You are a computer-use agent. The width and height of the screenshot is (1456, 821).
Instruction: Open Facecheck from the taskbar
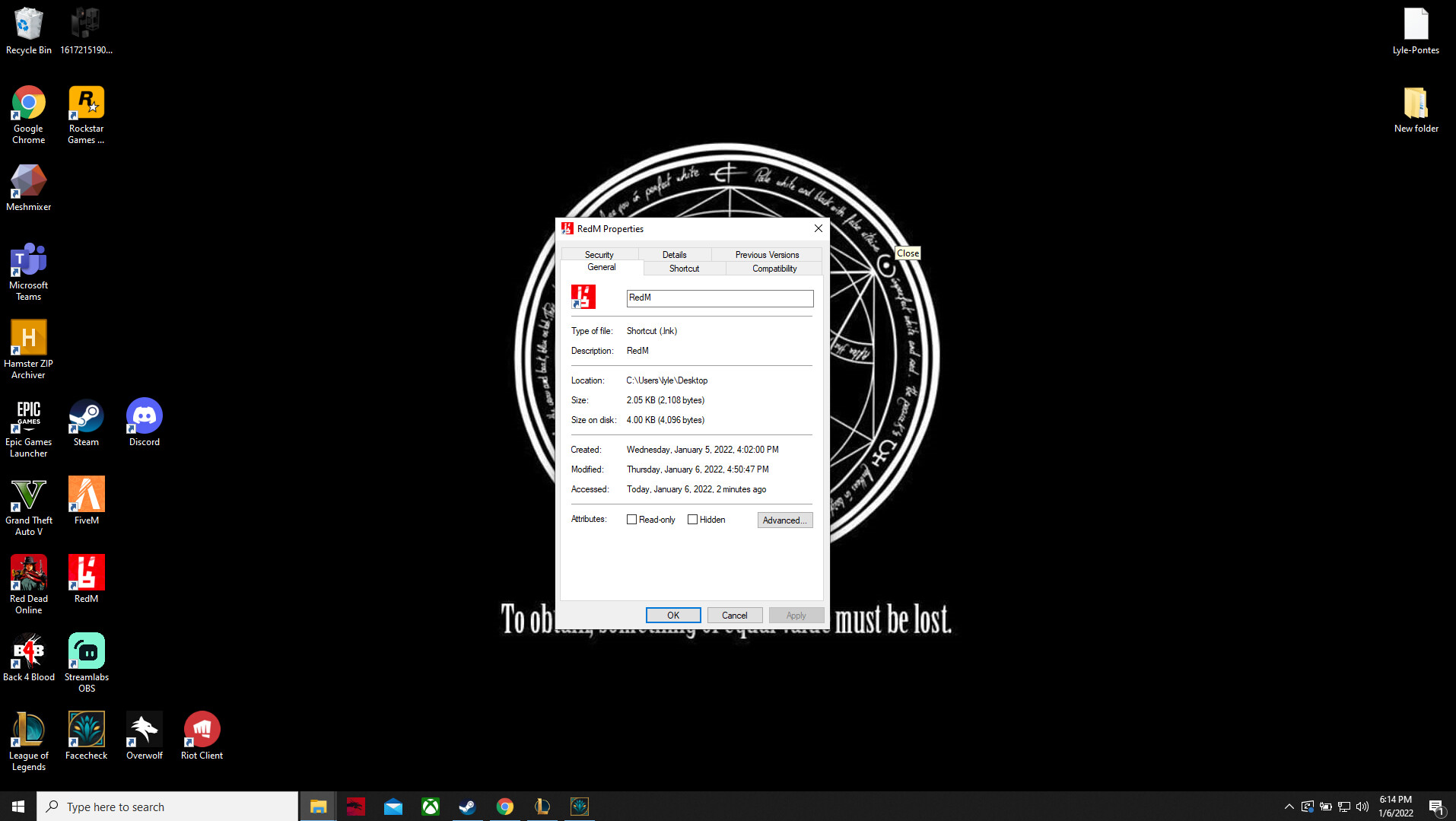point(579,807)
